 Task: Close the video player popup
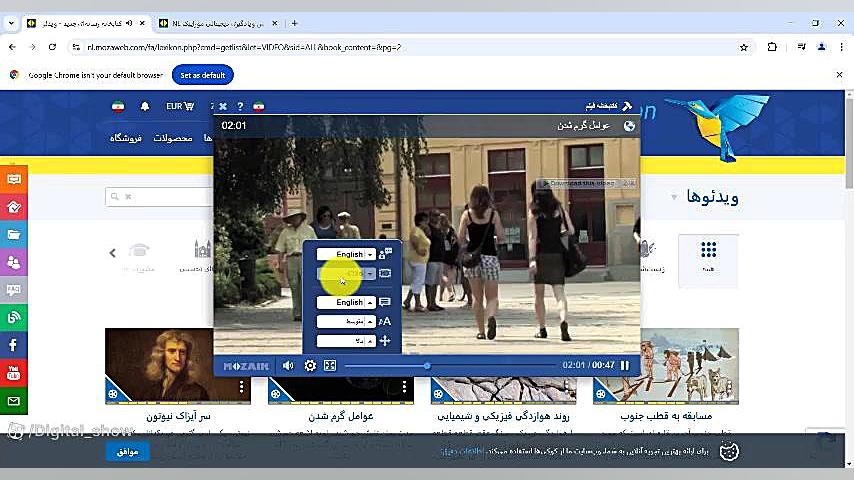[223, 106]
